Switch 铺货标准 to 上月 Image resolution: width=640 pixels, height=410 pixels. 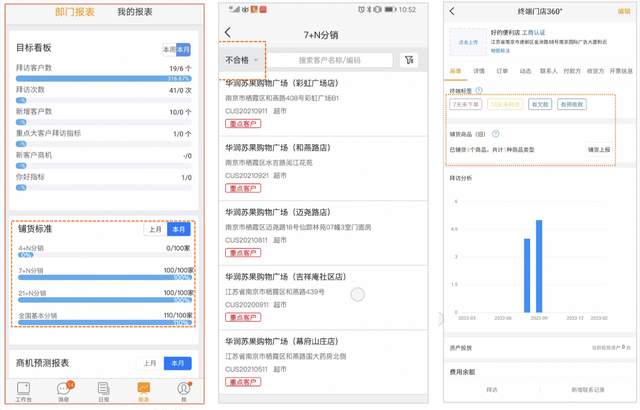154,229
